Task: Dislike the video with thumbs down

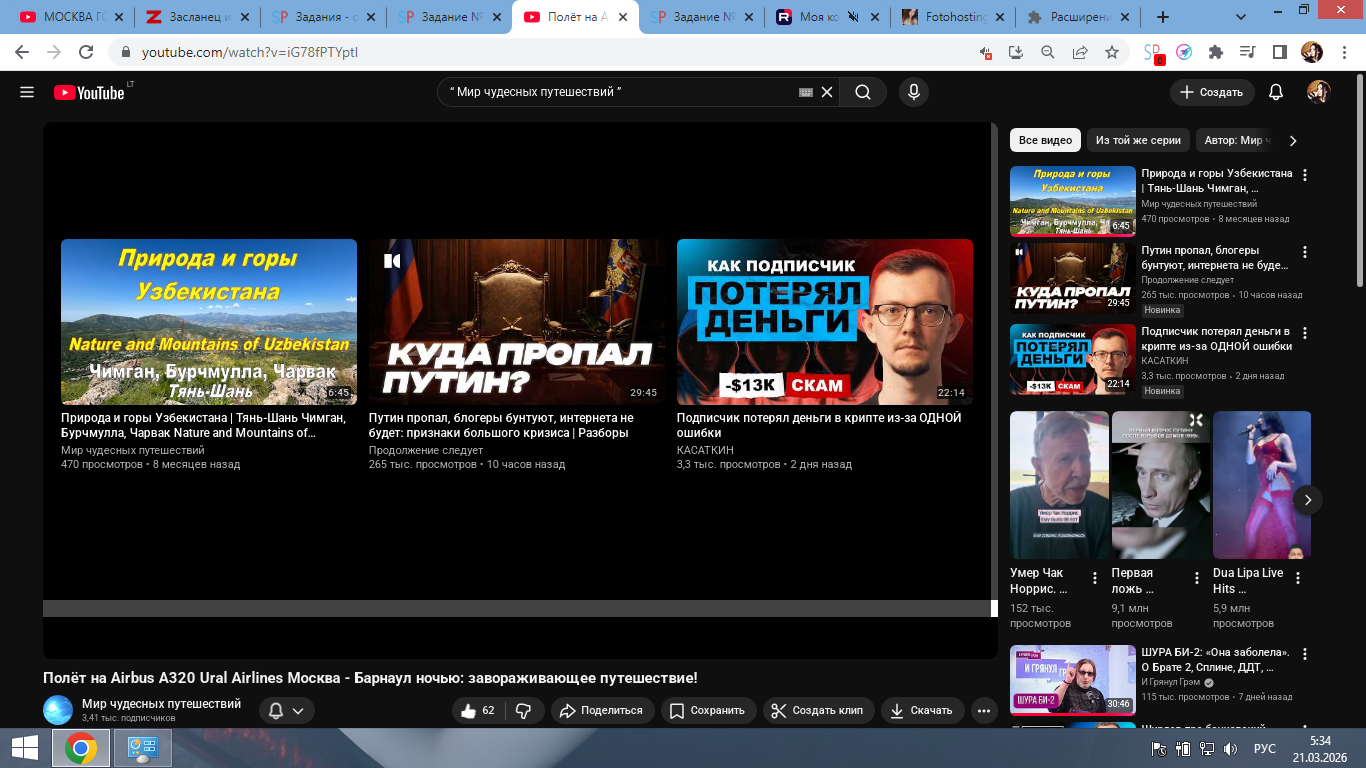Action: (x=523, y=711)
